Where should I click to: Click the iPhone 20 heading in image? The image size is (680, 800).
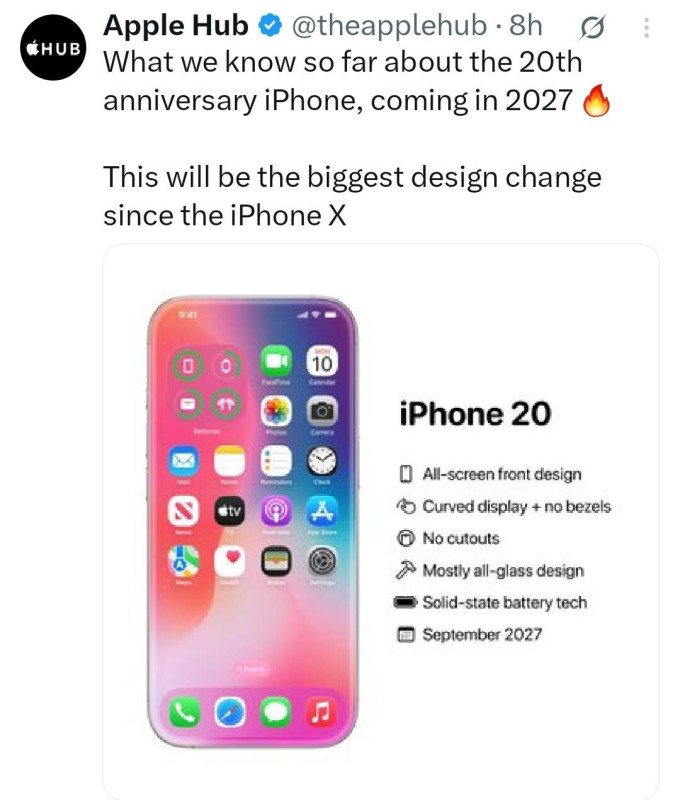pyautogui.click(x=475, y=413)
